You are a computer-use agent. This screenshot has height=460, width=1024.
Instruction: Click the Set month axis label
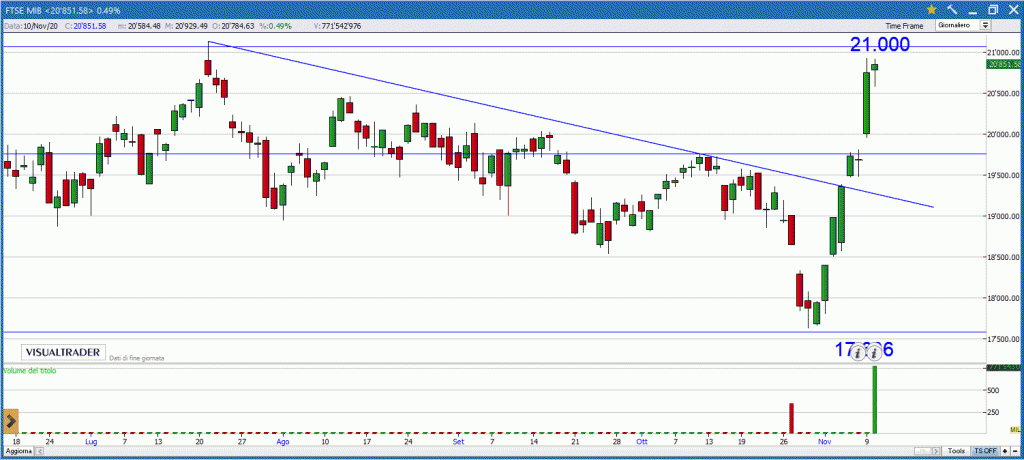point(458,441)
